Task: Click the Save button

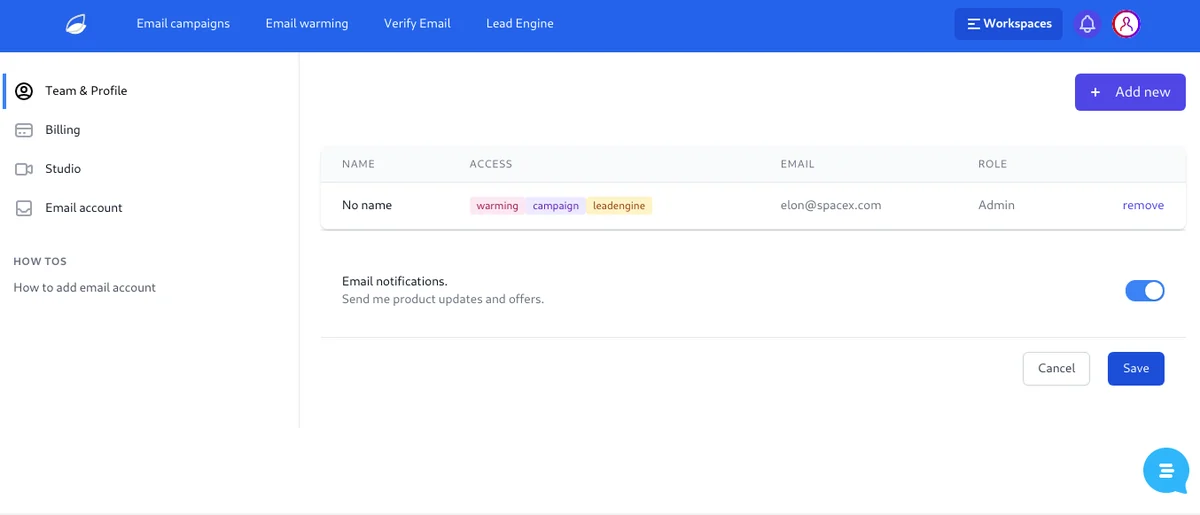Action: coord(1136,369)
